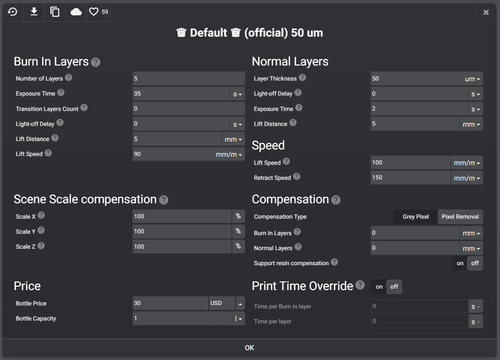The image size is (500, 360).
Task: Turn Support resin compensation on
Action: 460,263
